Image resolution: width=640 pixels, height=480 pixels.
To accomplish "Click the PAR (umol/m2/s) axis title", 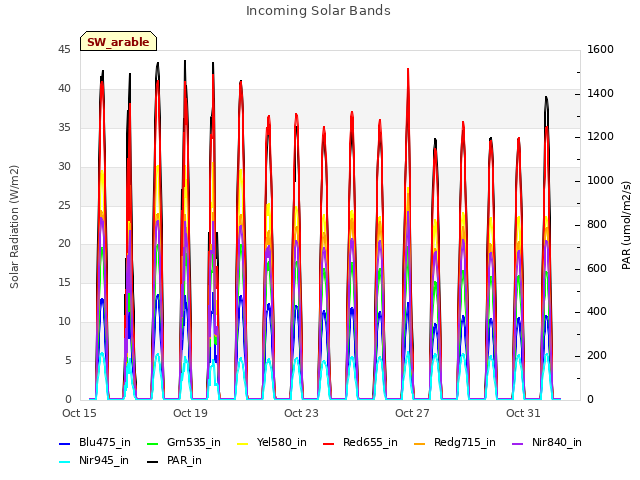I will pyautogui.click(x=626, y=225).
